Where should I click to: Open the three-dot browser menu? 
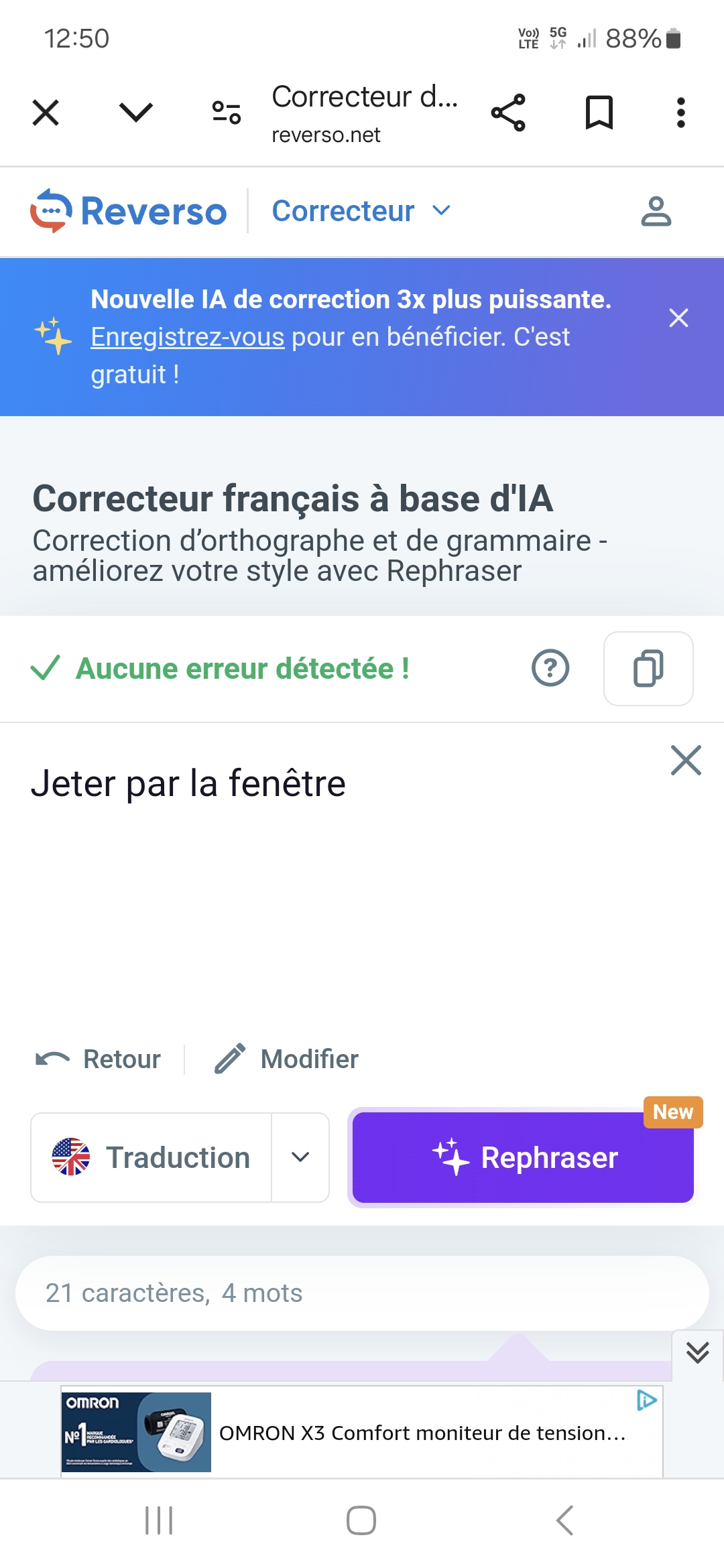(680, 113)
